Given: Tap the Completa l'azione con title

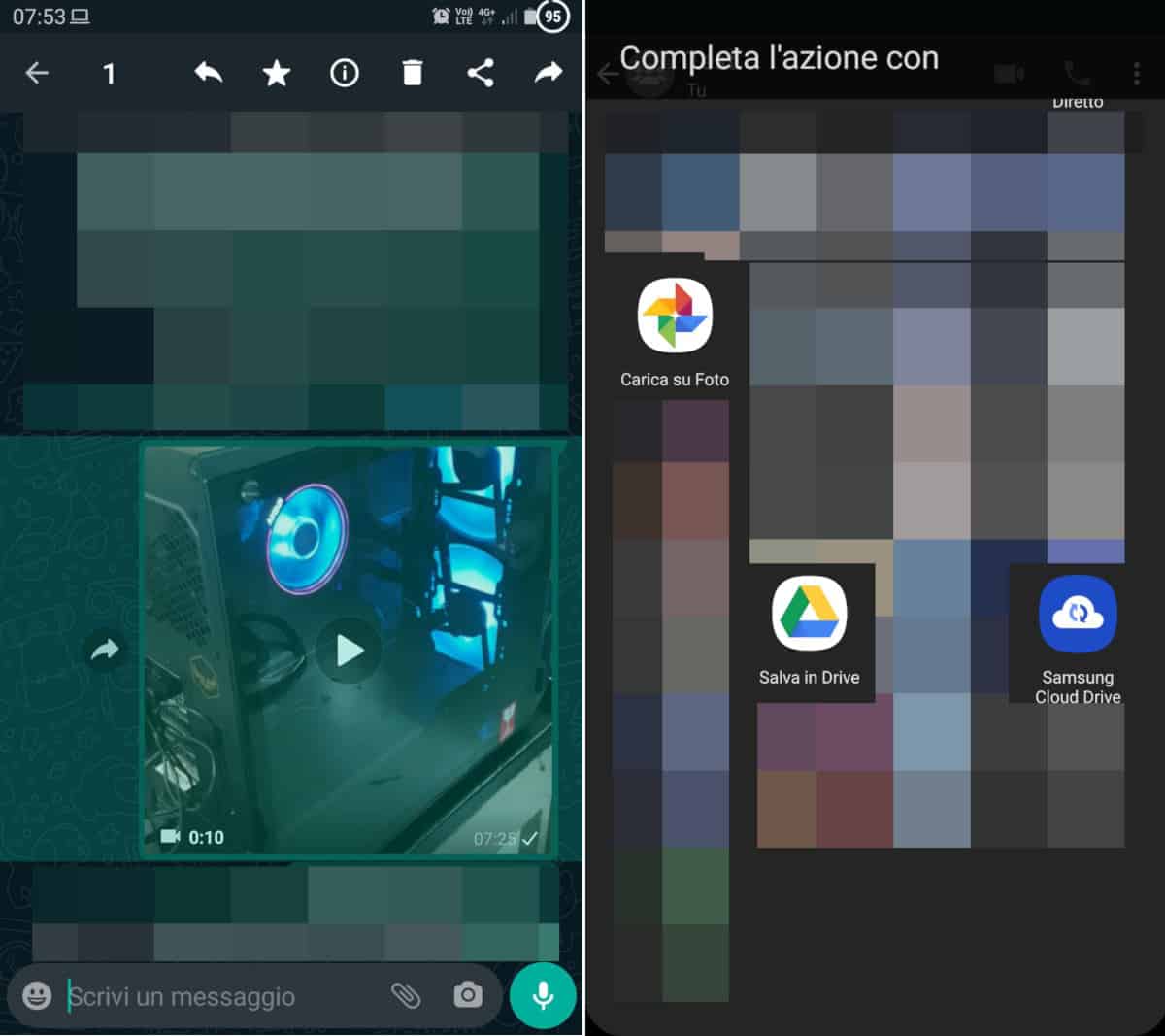Looking at the screenshot, I should pyautogui.click(x=780, y=58).
